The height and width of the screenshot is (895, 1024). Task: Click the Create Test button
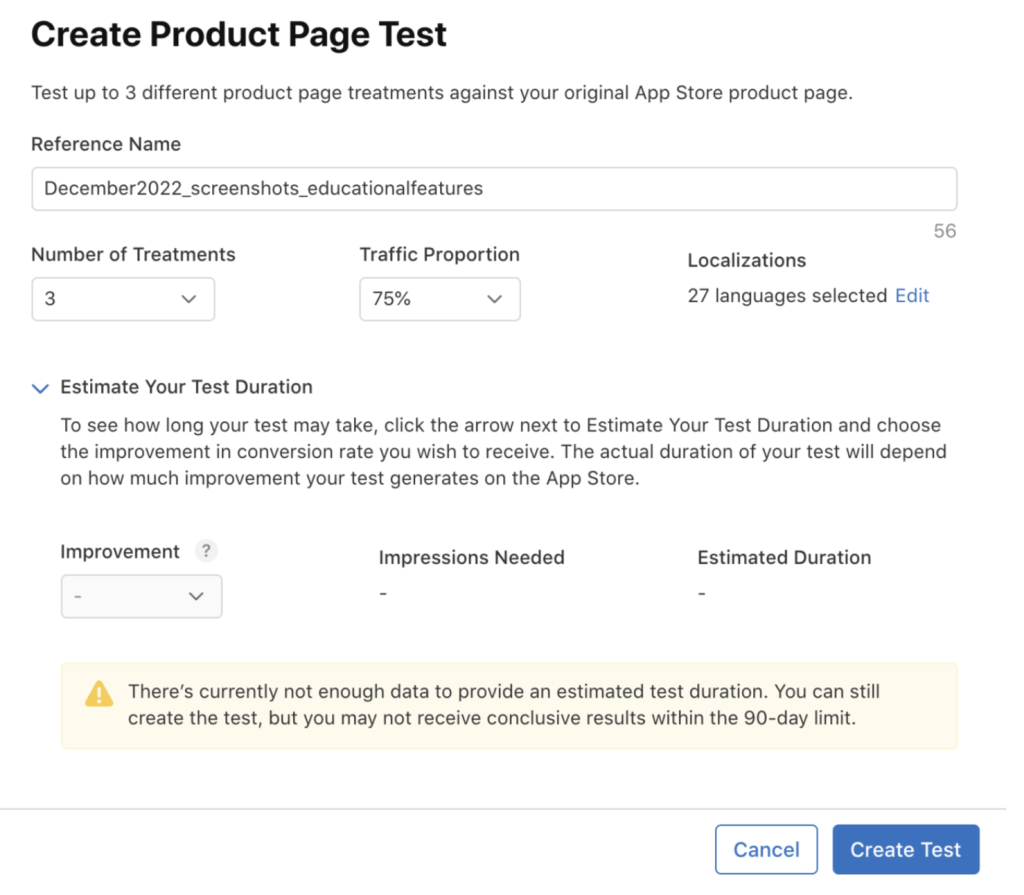906,849
